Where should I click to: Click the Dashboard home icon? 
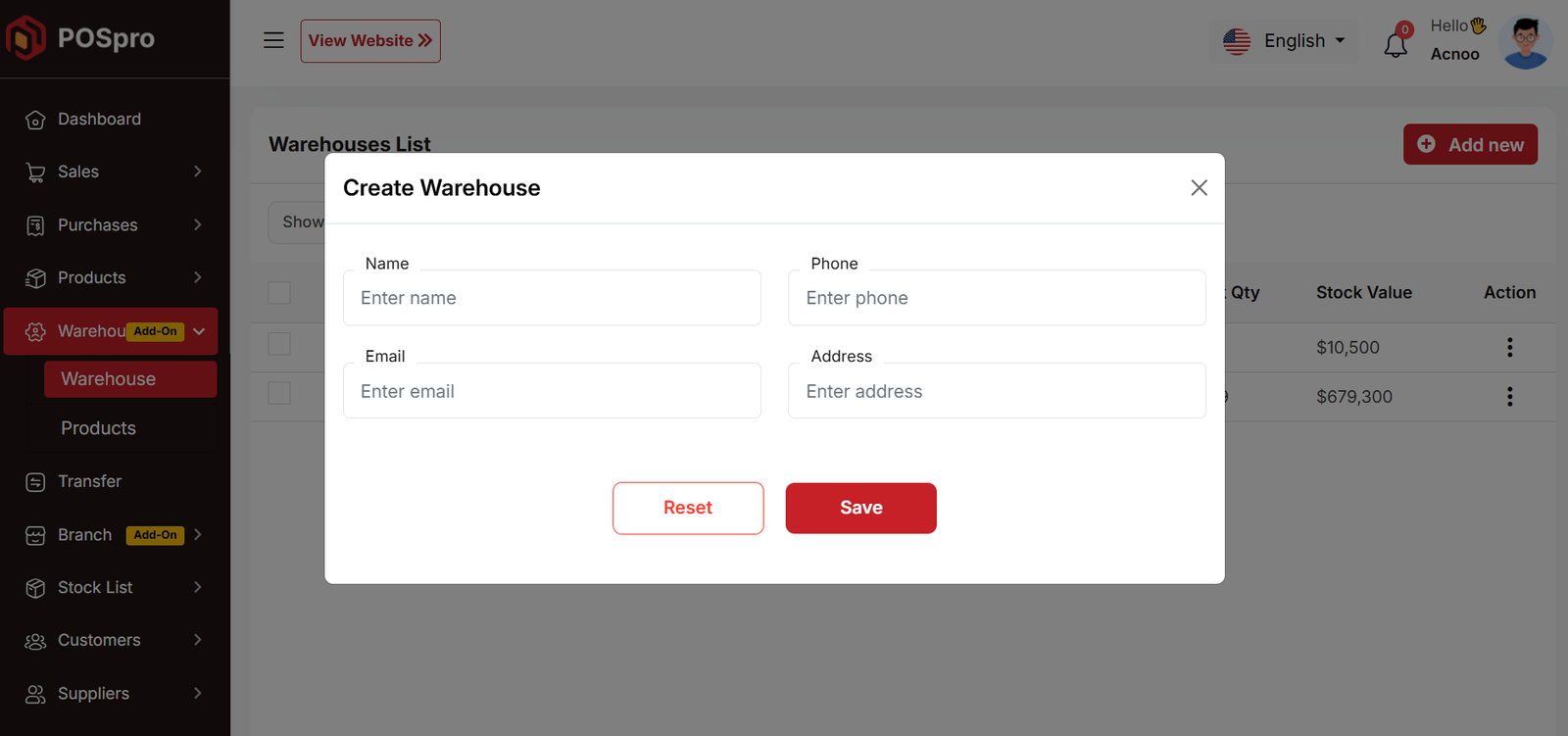tap(35, 120)
